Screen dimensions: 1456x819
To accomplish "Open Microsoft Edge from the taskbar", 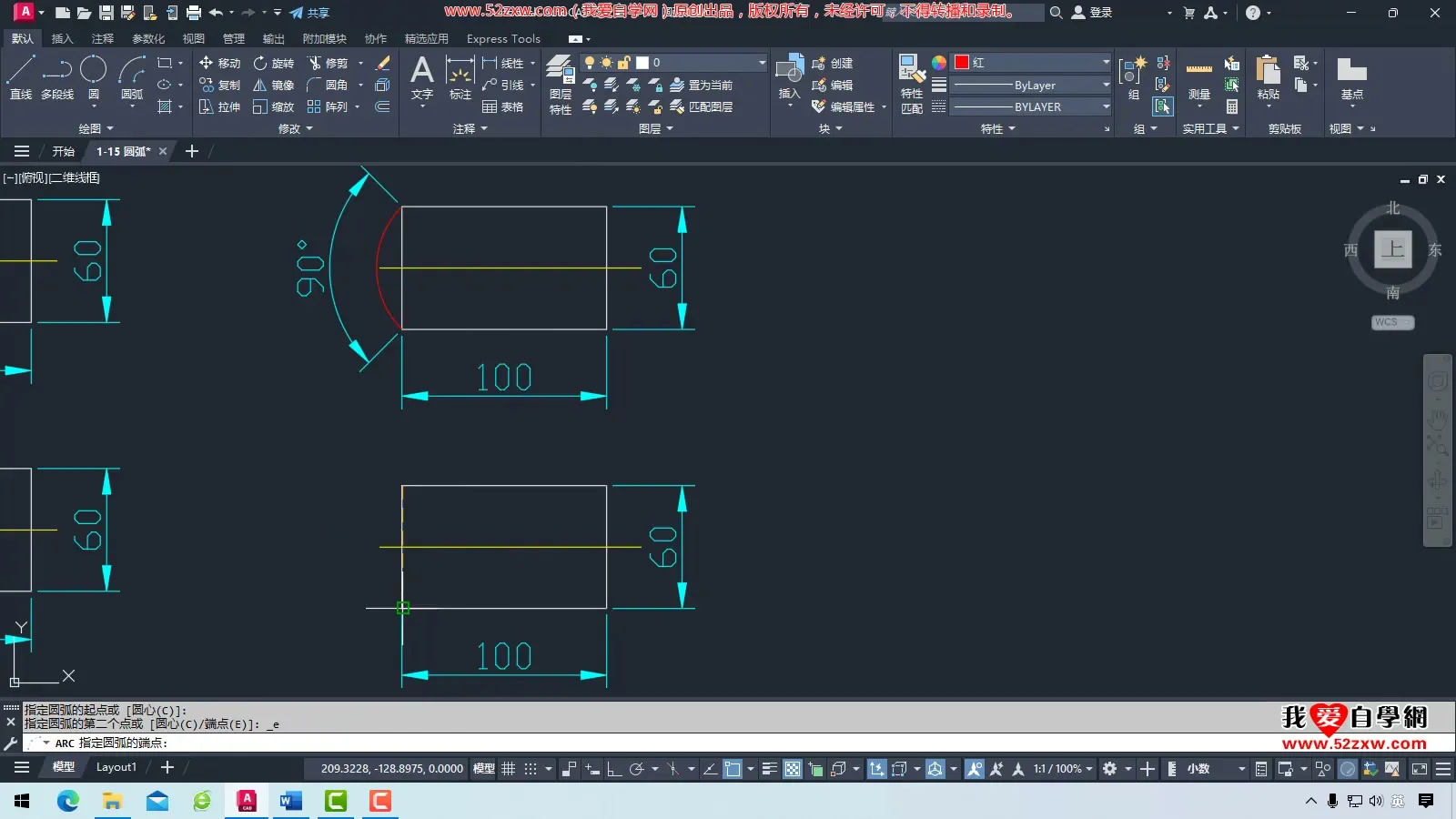I will coord(68,801).
